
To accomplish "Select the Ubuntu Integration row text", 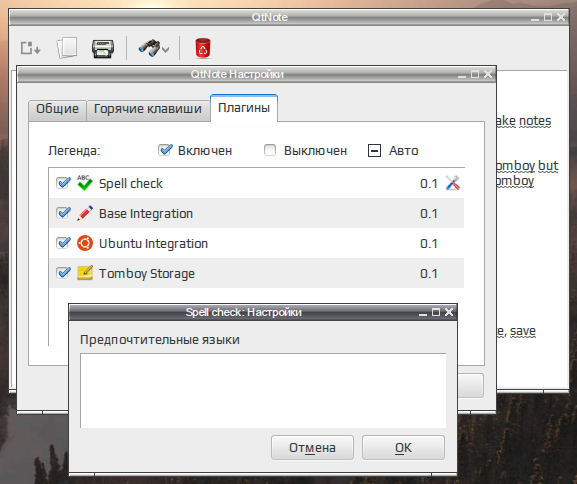I will click(x=153, y=244).
